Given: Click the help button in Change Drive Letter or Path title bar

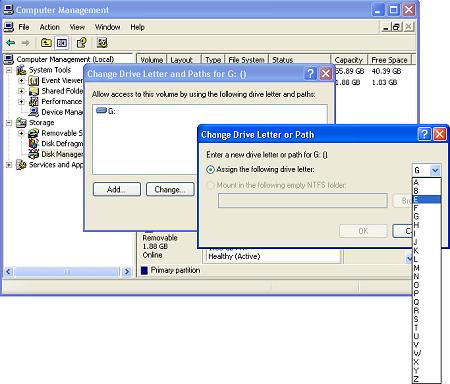Looking at the screenshot, I should coord(424,134).
